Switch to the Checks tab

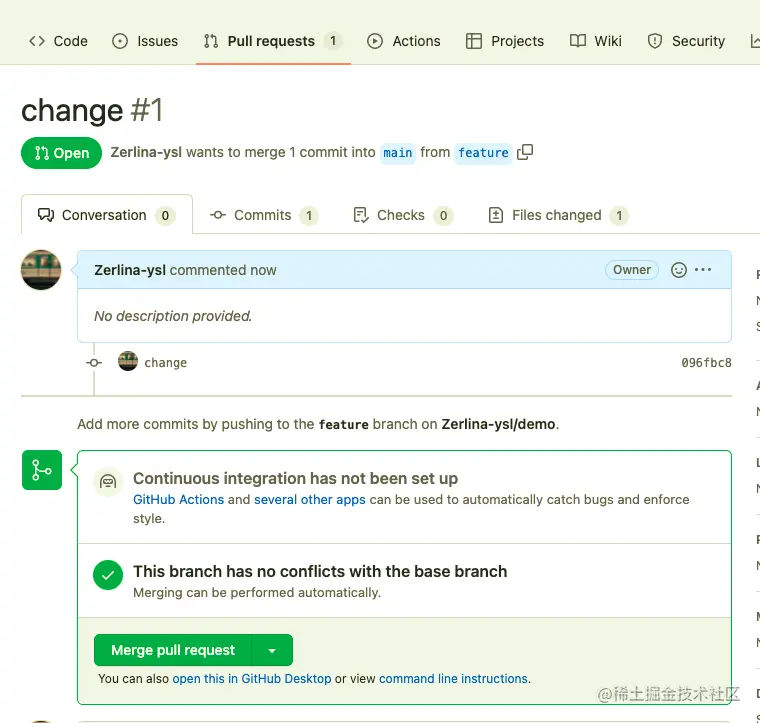[x=403, y=215]
